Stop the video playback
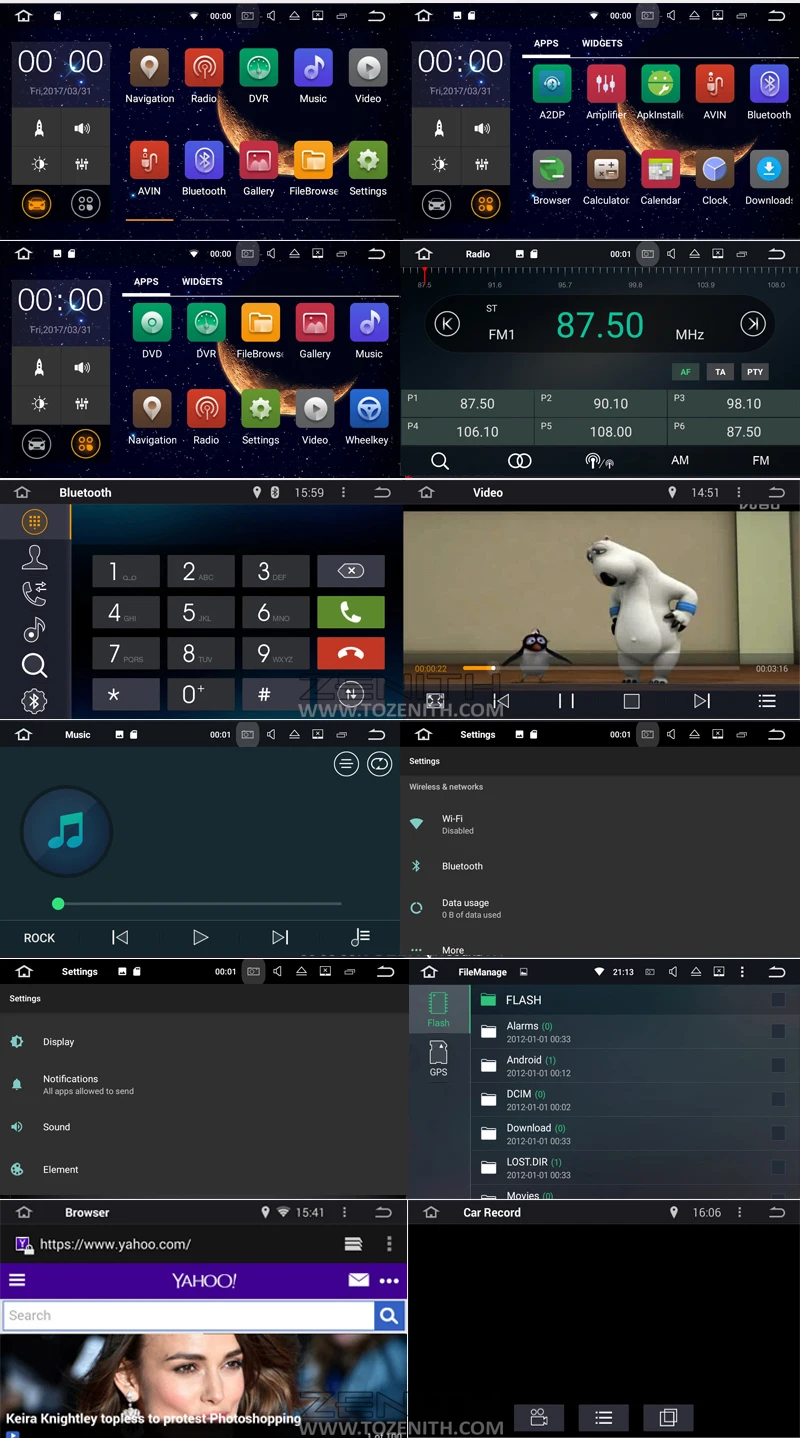This screenshot has height=1438, width=800. coord(631,701)
